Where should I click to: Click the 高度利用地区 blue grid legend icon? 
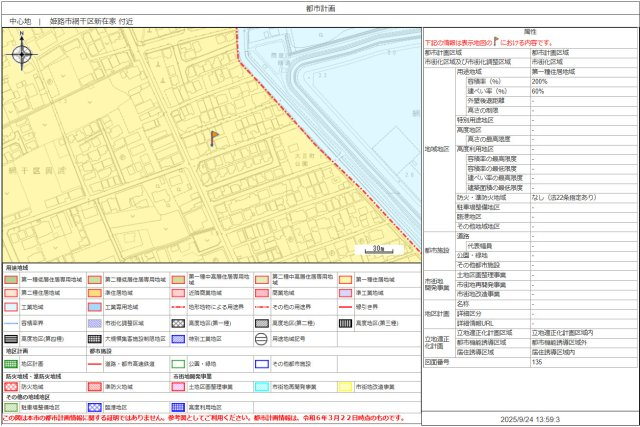(x=179, y=407)
